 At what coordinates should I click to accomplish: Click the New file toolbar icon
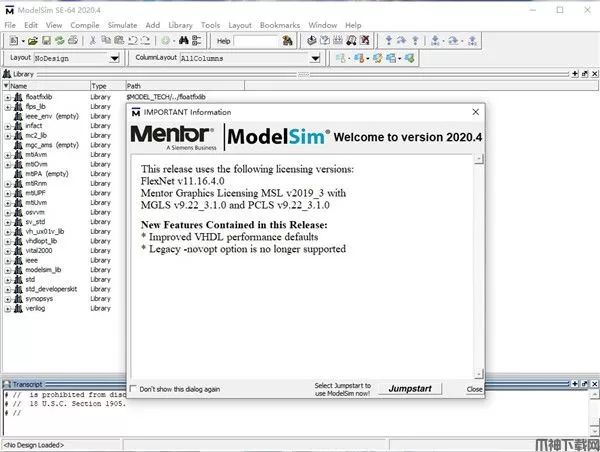pyautogui.click(x=14, y=40)
